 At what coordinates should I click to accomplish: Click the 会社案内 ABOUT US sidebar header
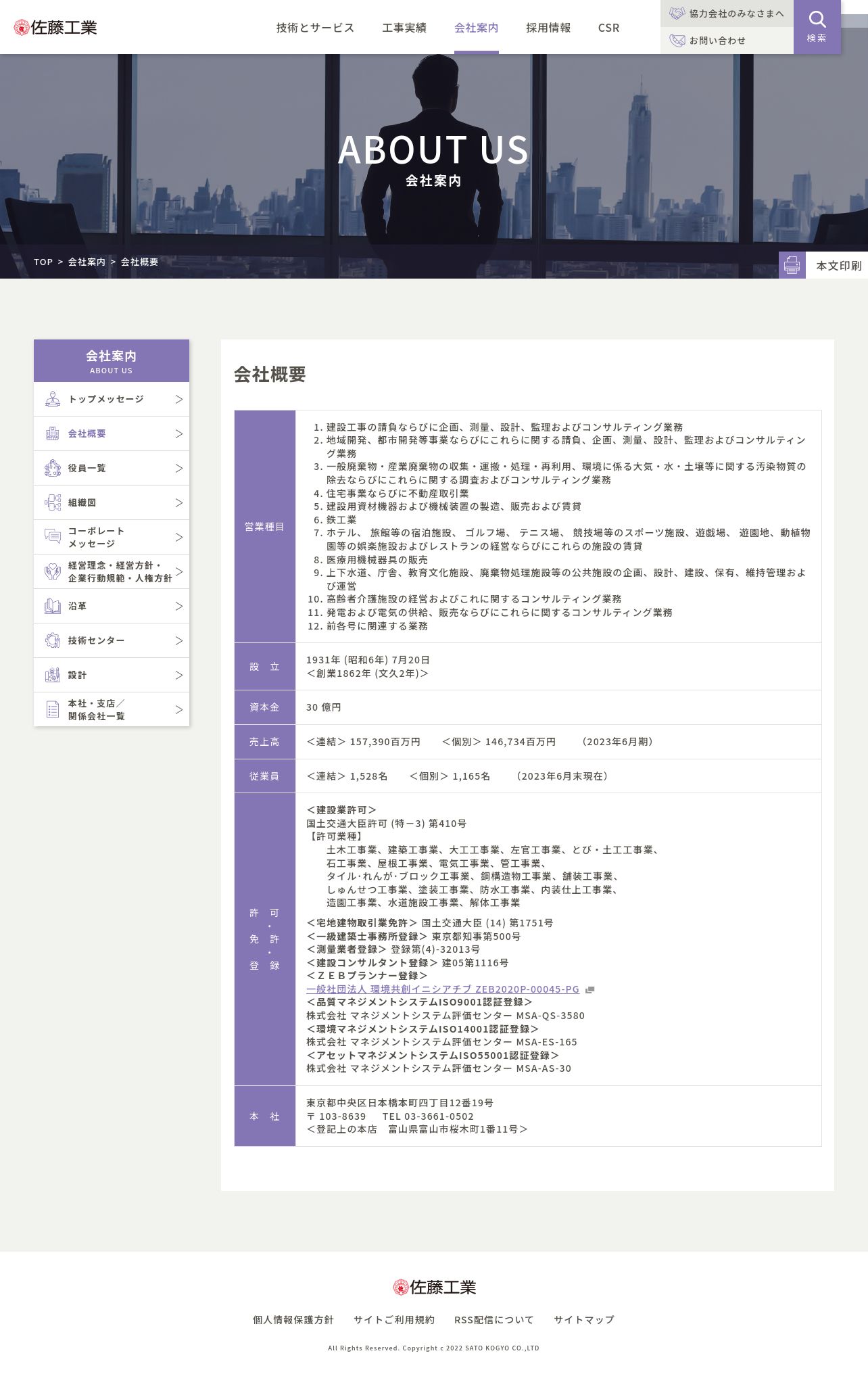112,361
